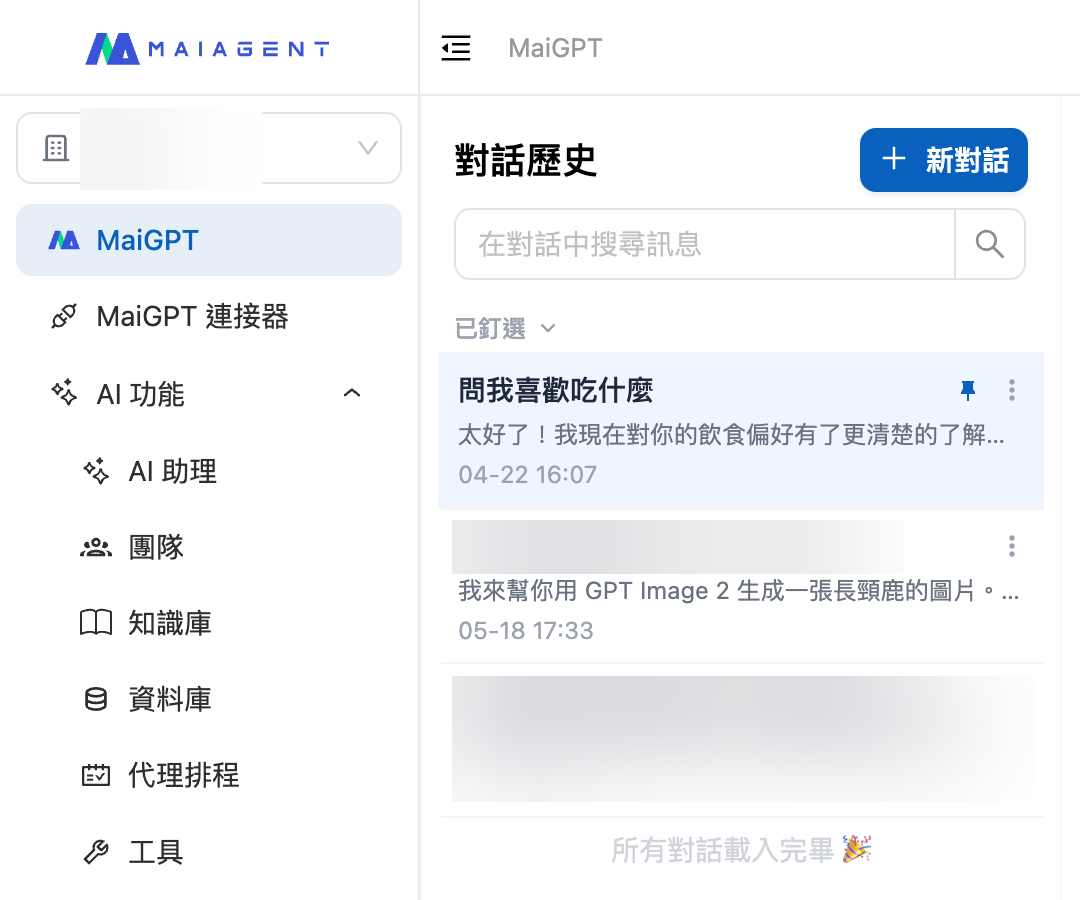Open the 團隊 menu item
1080x900 pixels.
tap(209, 547)
